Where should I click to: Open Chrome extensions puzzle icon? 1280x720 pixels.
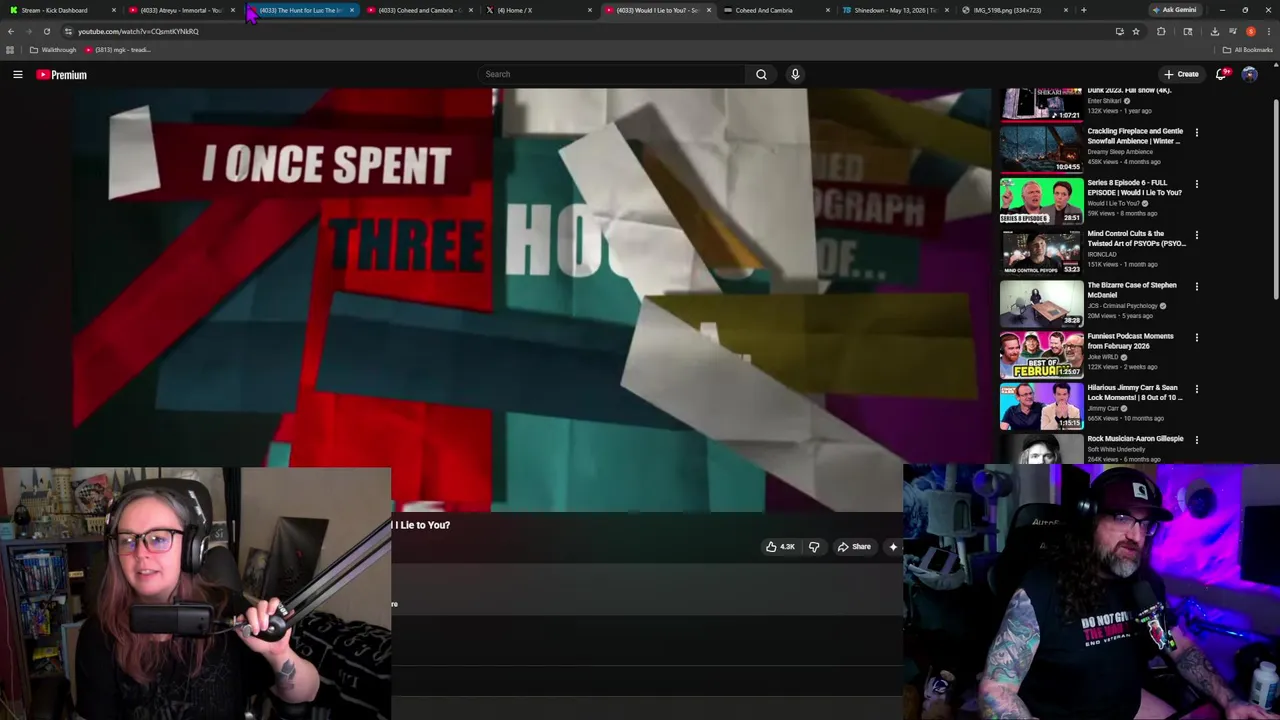click(1161, 31)
